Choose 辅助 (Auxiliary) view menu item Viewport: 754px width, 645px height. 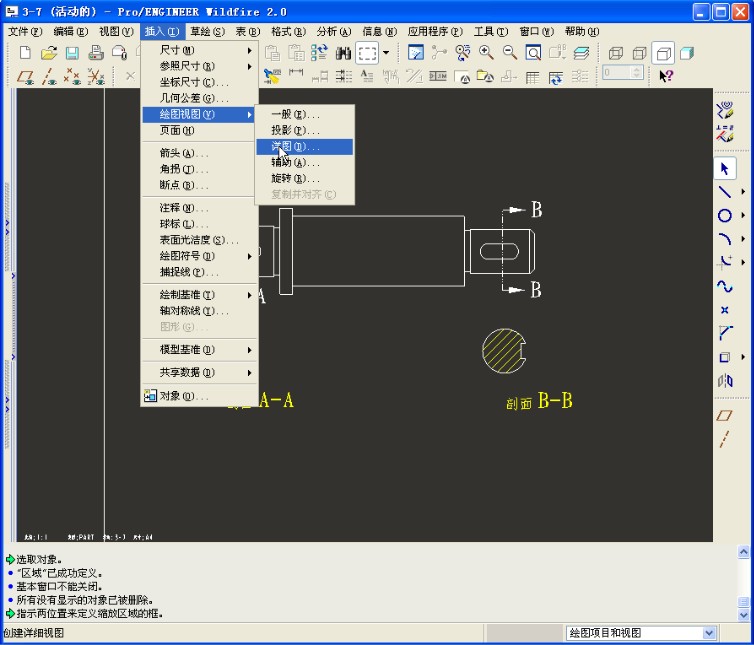coord(304,163)
